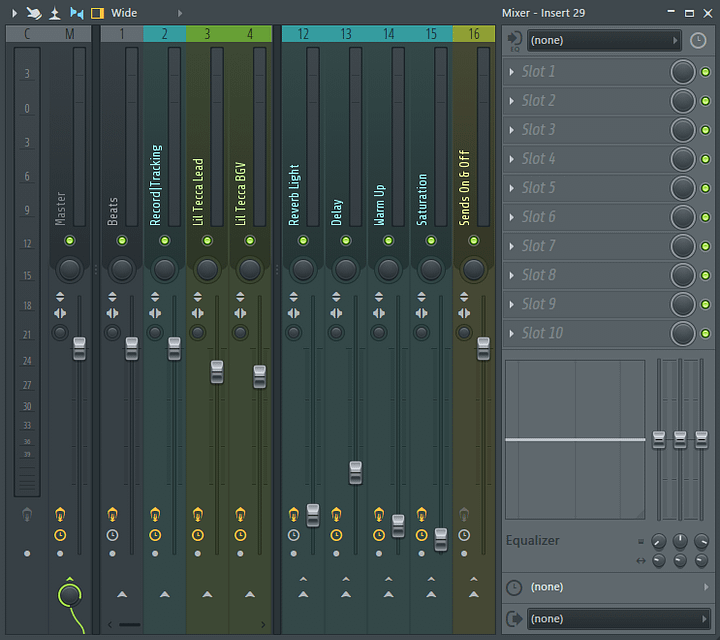Screen dimensions: 720x640
Task: Mute the Beats track green LED
Action: [122, 241]
